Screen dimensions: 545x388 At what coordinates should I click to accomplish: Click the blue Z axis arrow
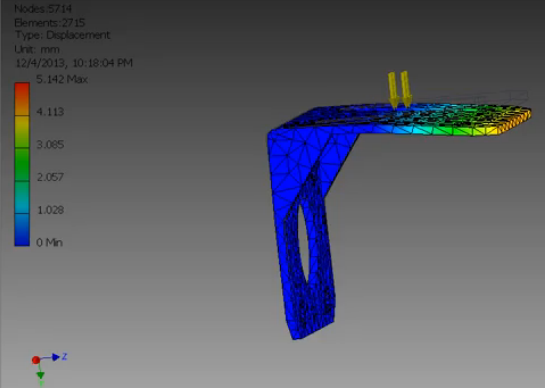[56, 357]
